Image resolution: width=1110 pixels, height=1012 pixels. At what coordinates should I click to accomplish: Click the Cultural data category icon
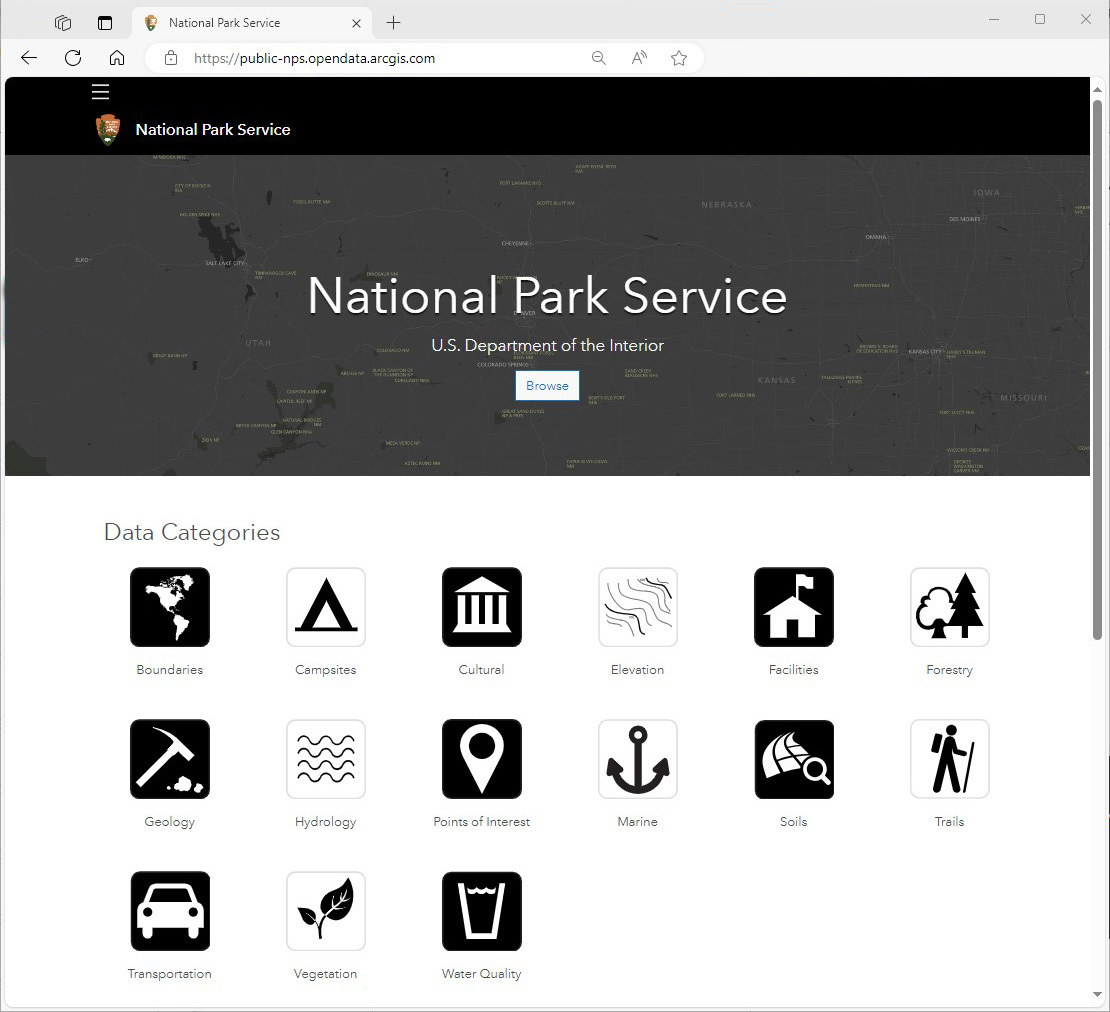click(481, 607)
